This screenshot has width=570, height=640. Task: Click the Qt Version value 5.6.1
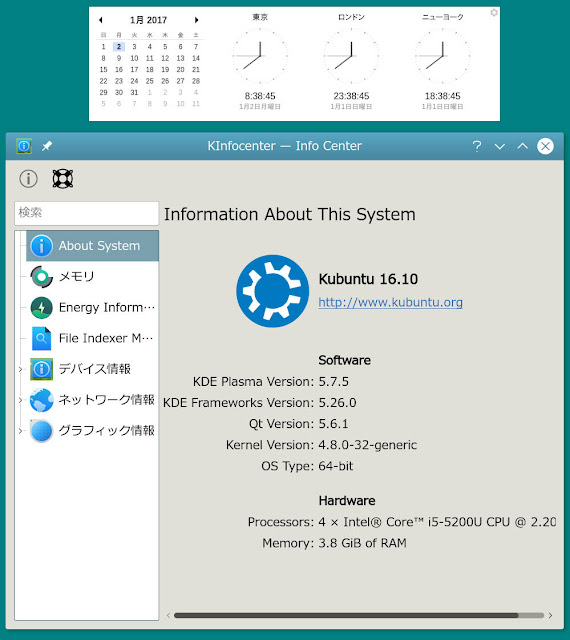pos(334,424)
